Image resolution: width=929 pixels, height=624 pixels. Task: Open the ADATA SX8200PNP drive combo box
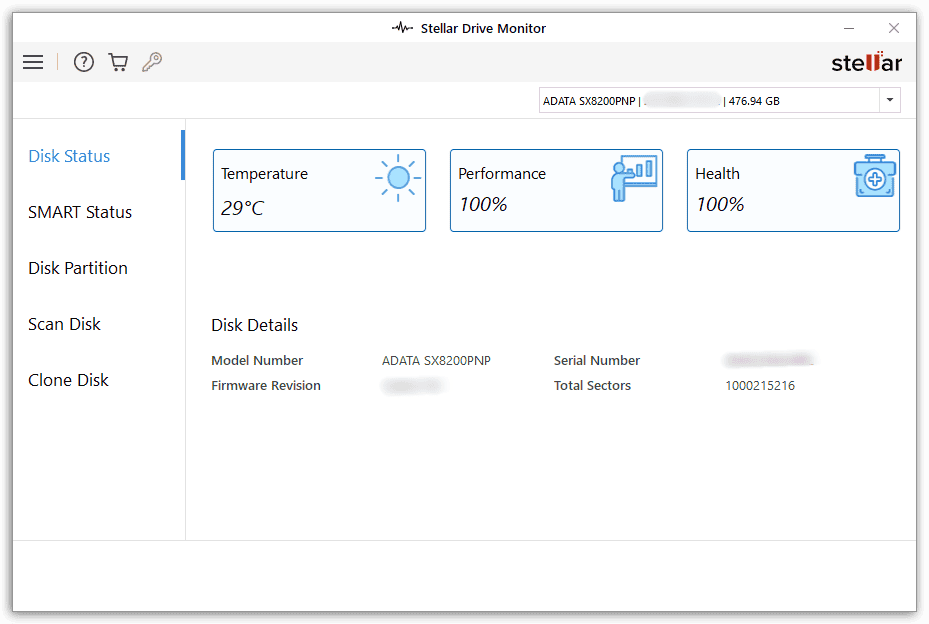click(719, 100)
